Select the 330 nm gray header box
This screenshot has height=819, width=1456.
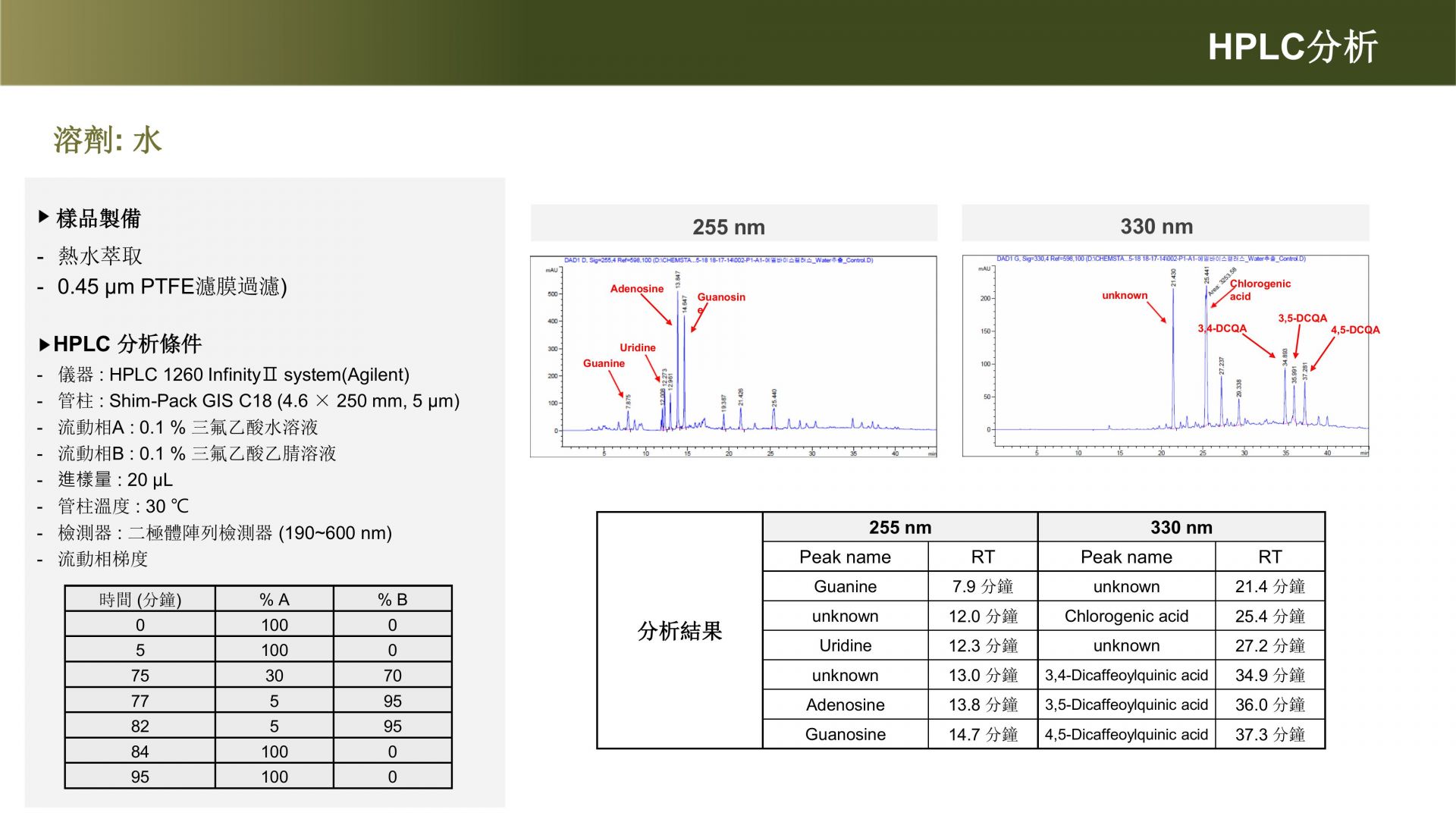coord(1165,225)
